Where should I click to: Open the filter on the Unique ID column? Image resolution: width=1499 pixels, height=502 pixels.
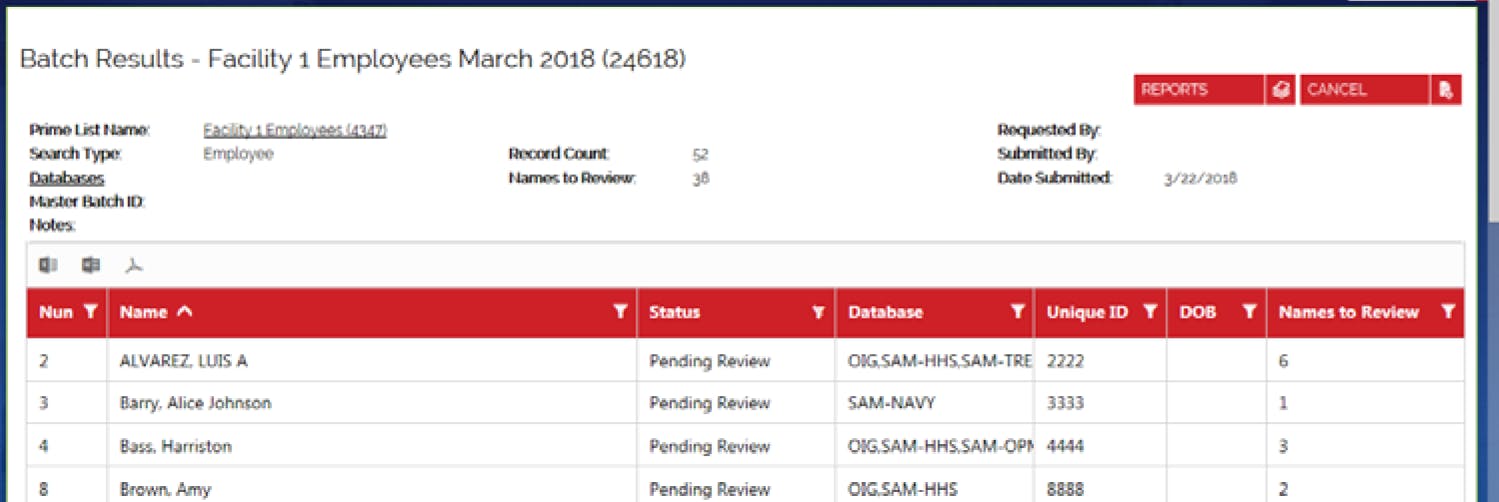tap(1150, 312)
